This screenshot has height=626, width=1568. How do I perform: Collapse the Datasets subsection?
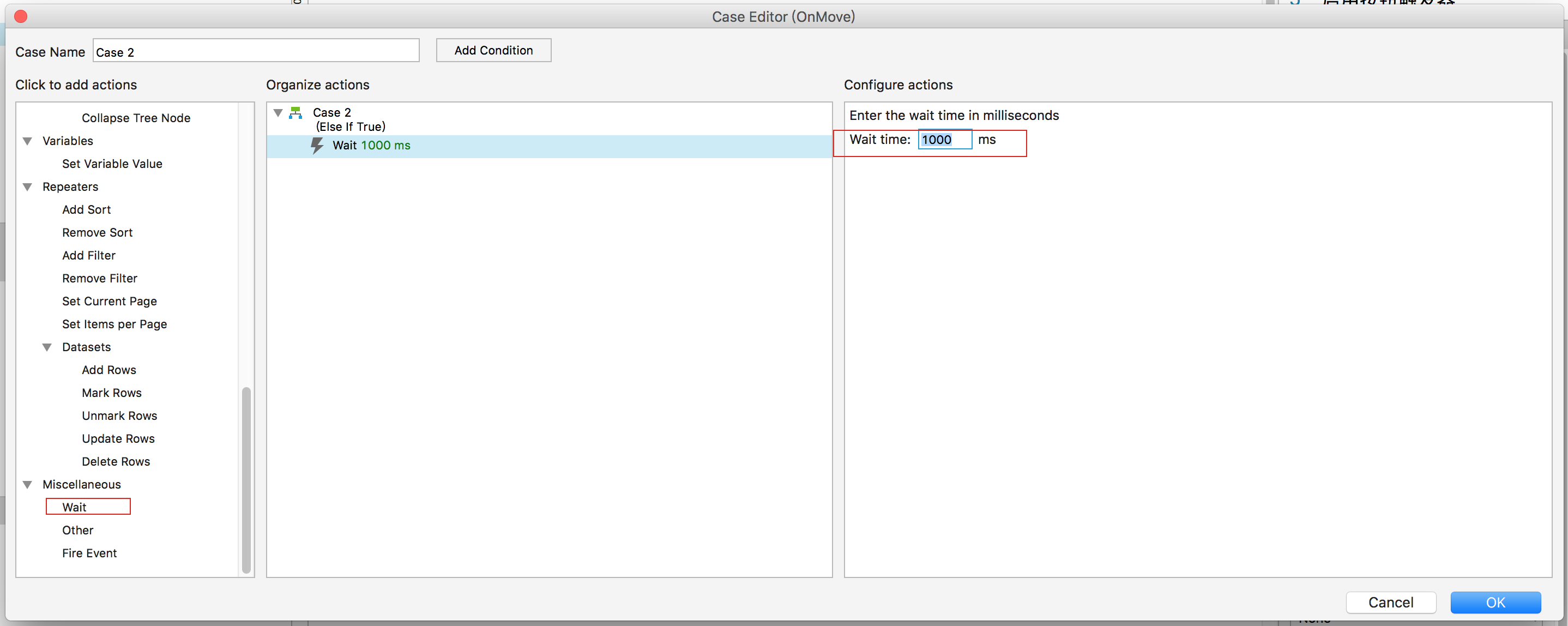(47, 347)
